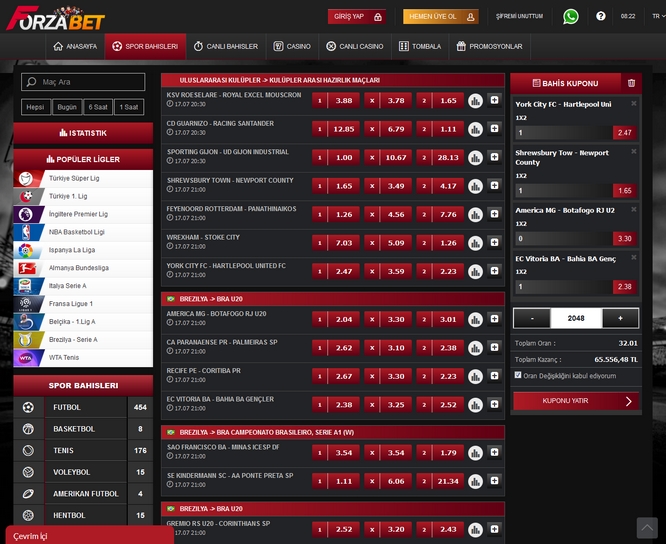The image size is (666, 544).
Task: Open statistics icon for KSV Roeselare match
Action: tap(475, 101)
